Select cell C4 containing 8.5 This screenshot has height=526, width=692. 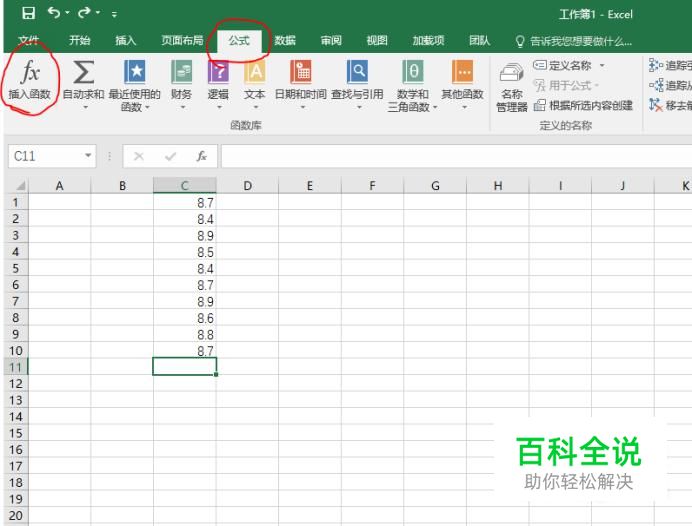(185, 252)
